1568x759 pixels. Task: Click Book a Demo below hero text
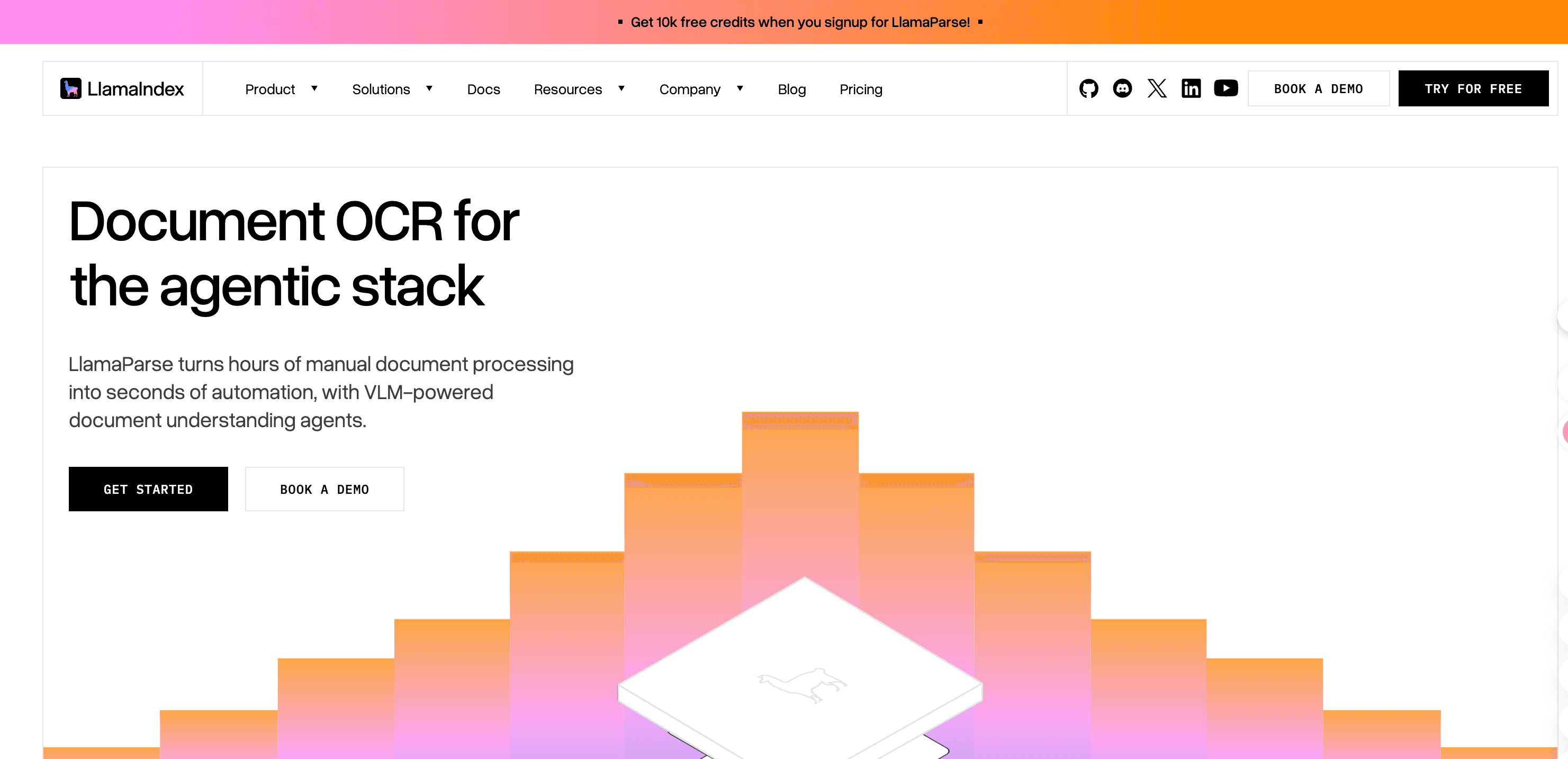tap(325, 490)
